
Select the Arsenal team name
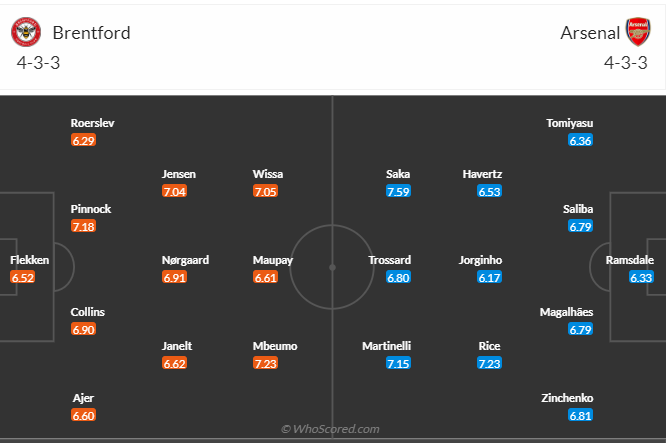590,32
